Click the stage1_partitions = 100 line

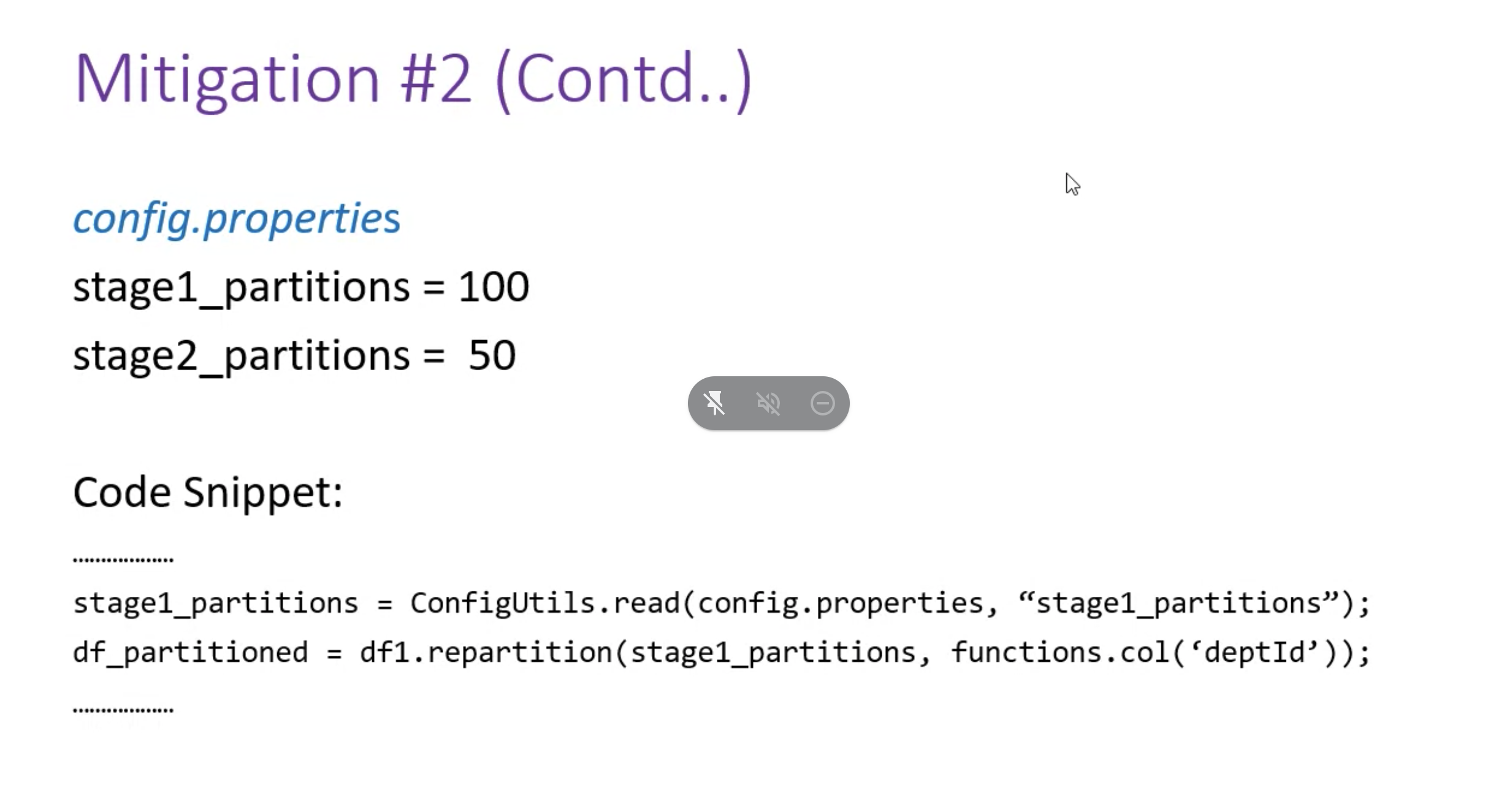(301, 287)
